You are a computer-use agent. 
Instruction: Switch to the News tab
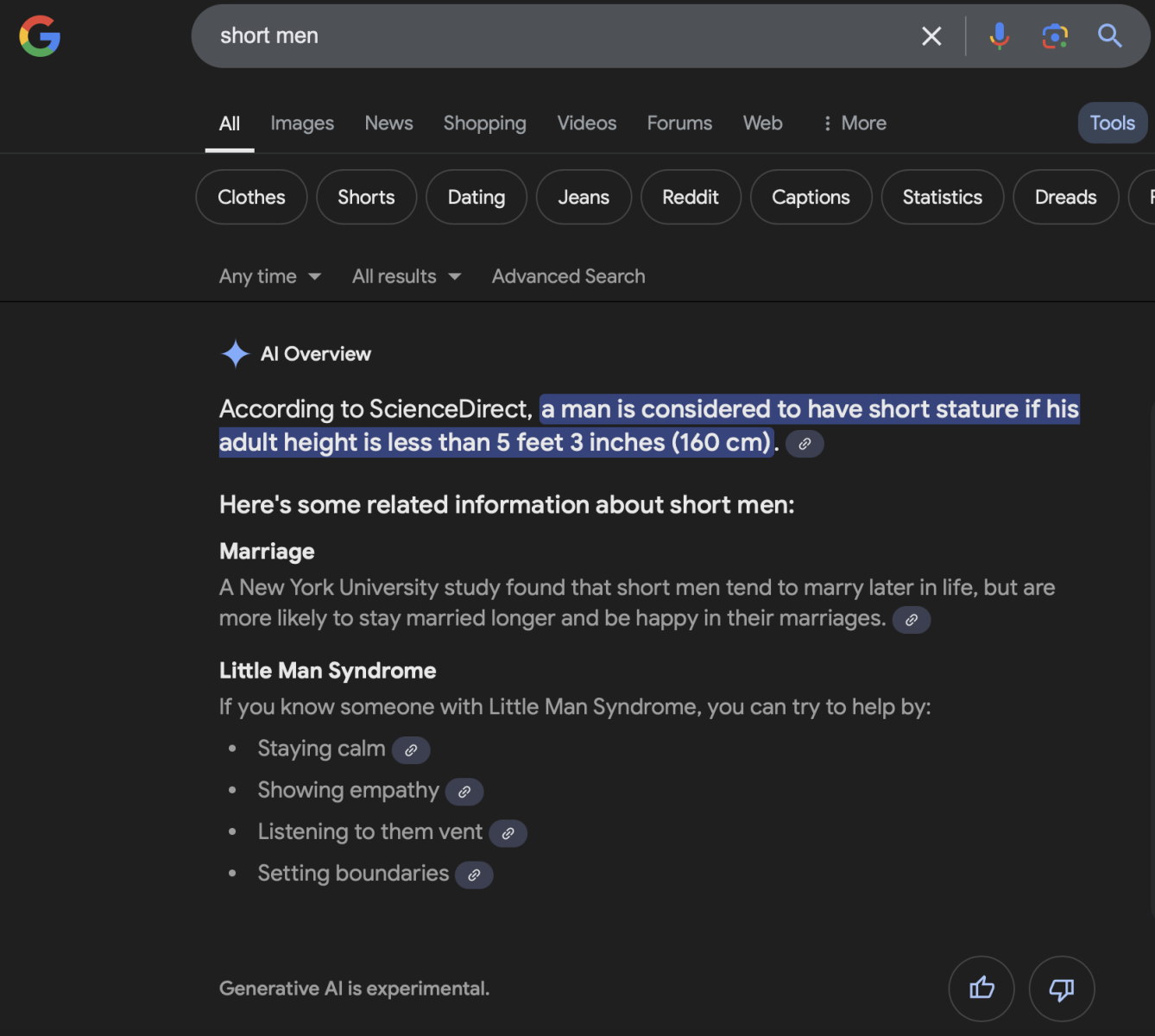[x=388, y=123]
